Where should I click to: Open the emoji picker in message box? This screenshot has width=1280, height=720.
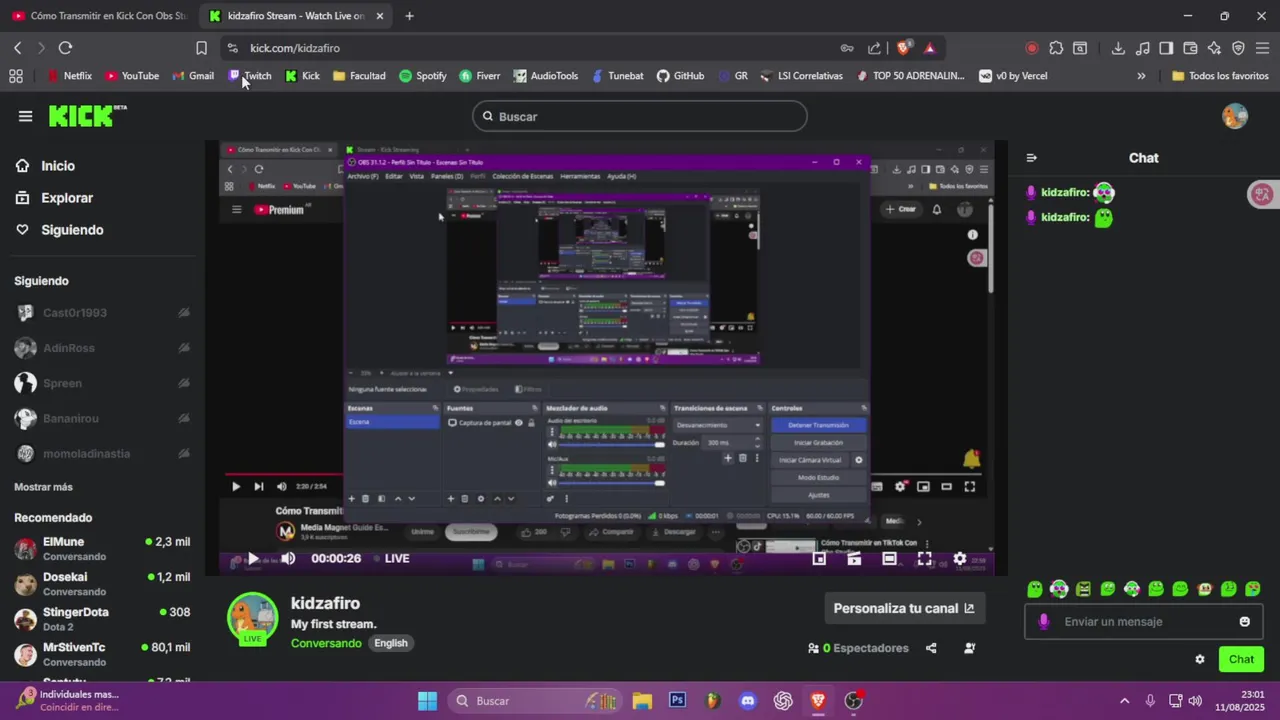coord(1244,622)
